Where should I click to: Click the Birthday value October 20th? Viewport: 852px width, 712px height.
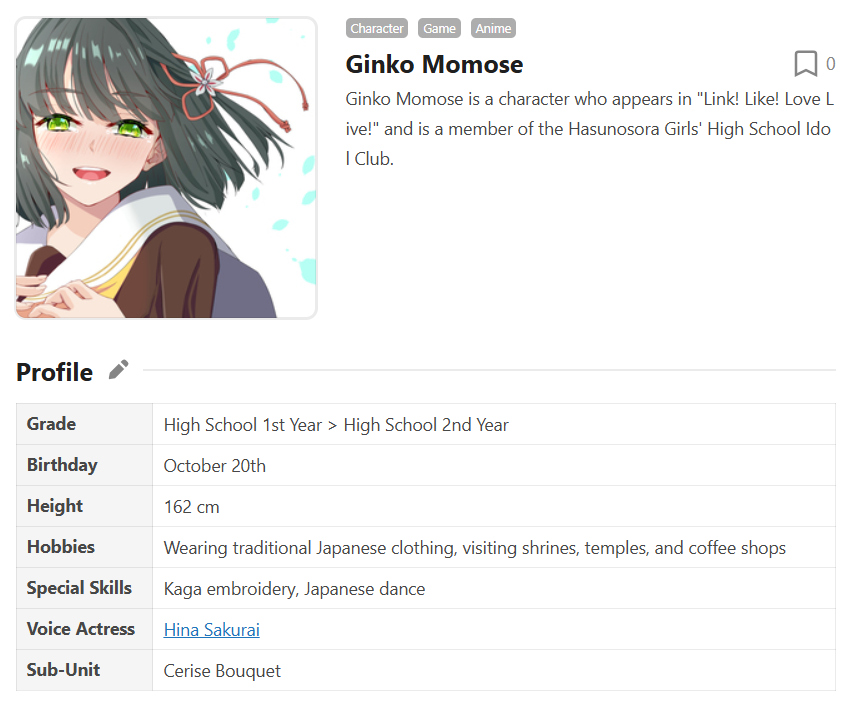[x=215, y=466]
